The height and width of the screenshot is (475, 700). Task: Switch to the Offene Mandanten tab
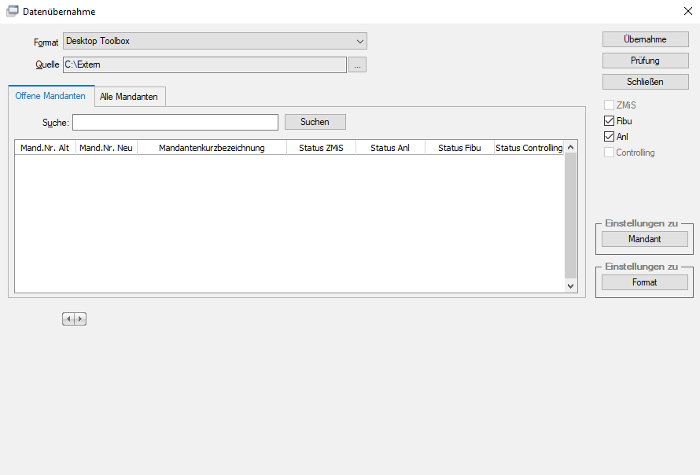(50, 96)
